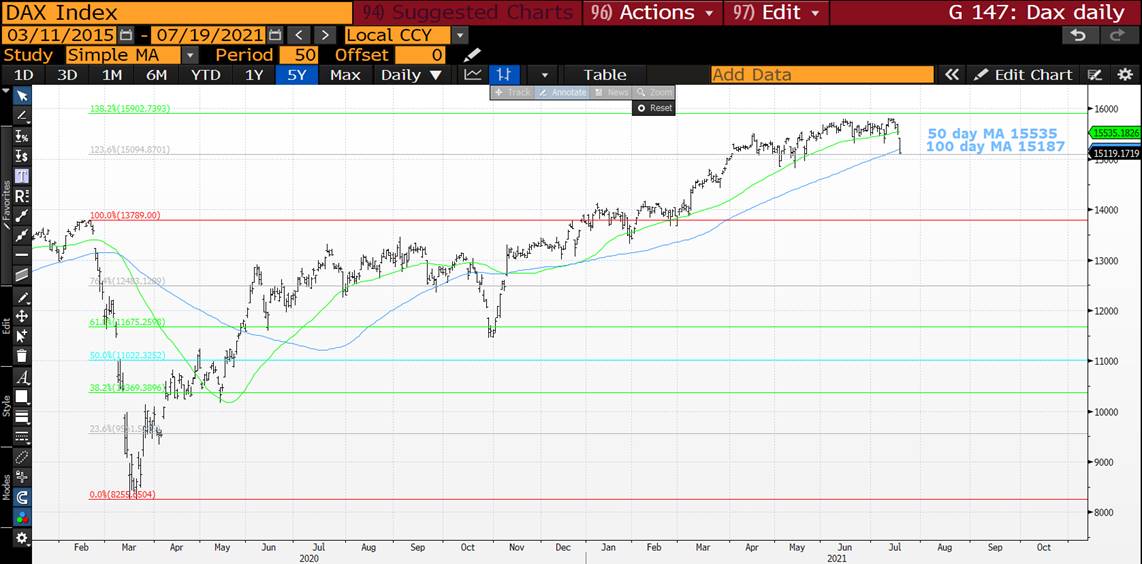Viewport: 1142px width, 564px height.
Task: Shift date range forward
Action: [x=325, y=34]
